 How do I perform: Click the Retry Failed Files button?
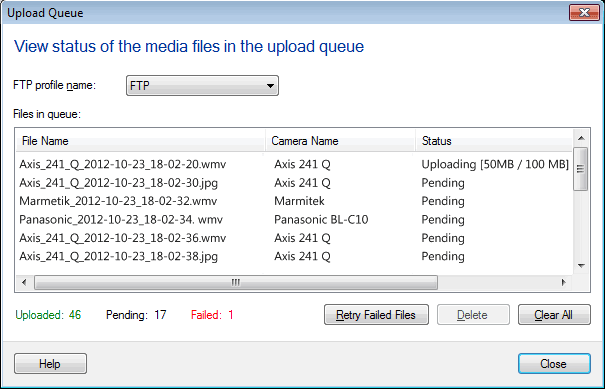click(376, 315)
